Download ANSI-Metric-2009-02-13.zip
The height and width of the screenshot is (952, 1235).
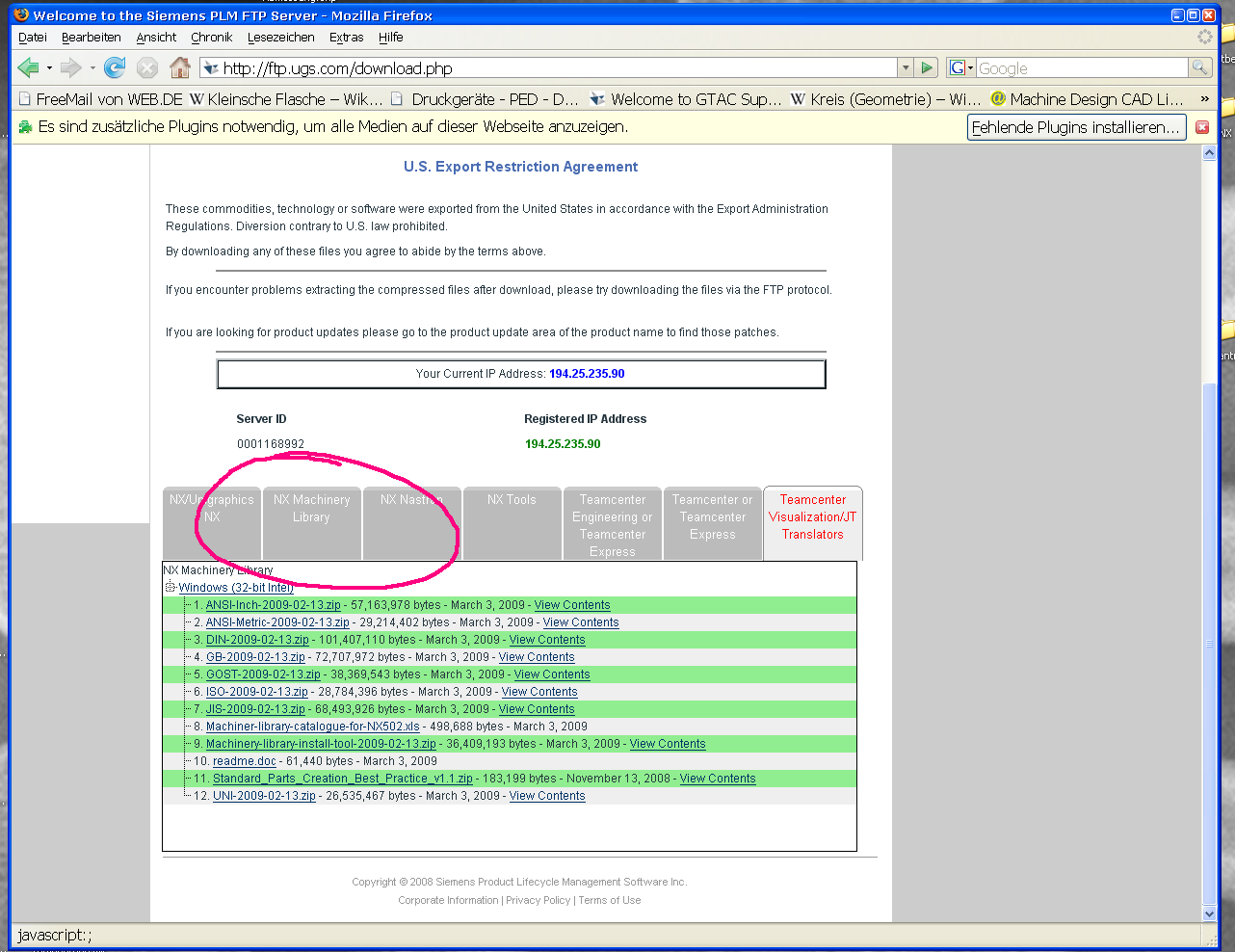277,622
